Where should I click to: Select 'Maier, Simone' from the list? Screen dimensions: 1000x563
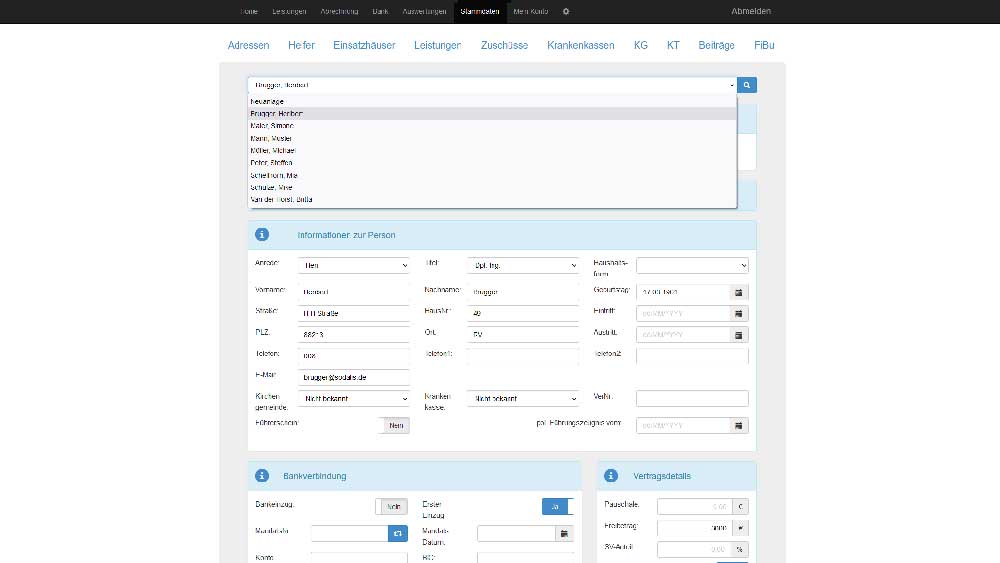(x=492, y=126)
